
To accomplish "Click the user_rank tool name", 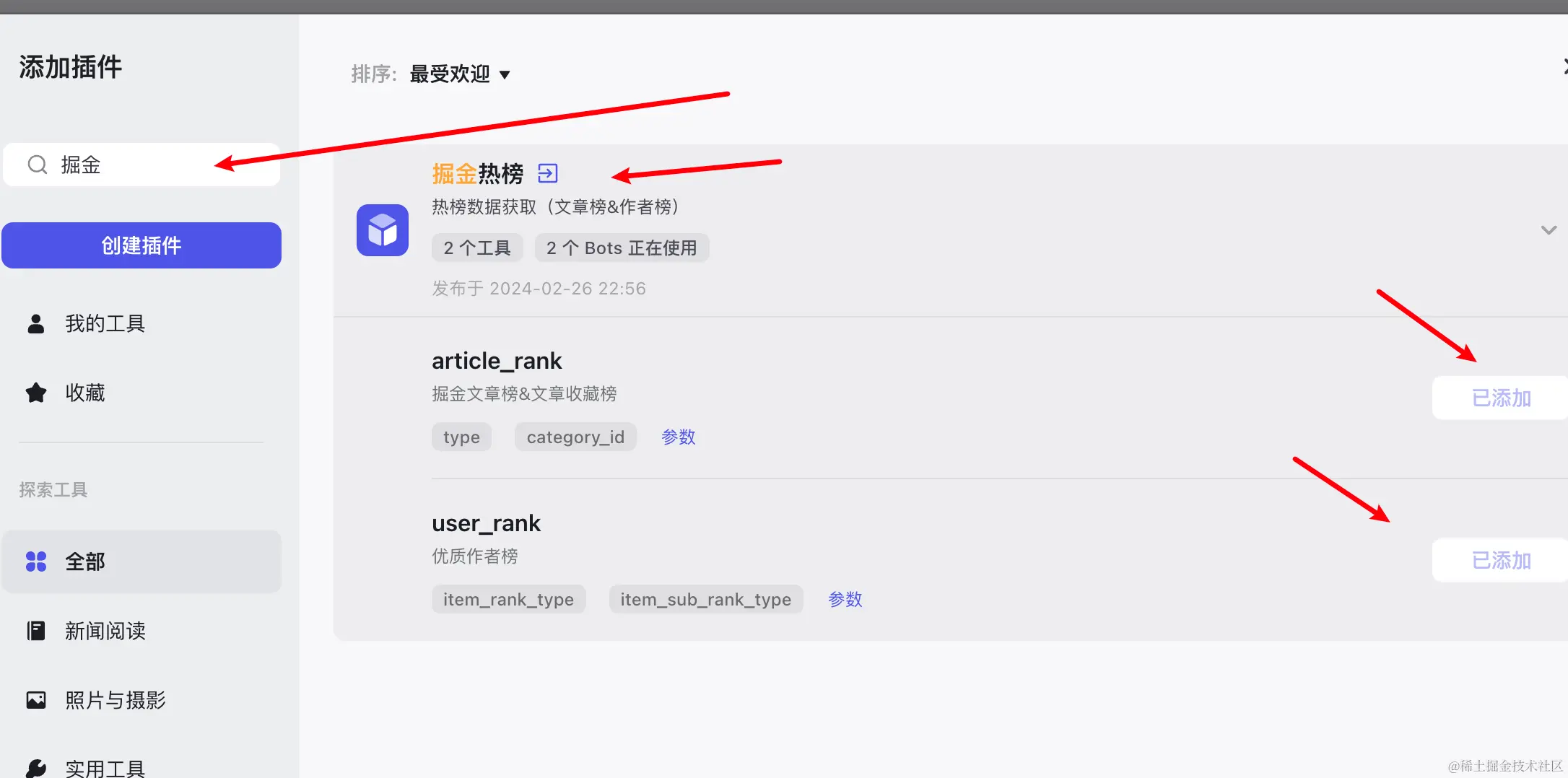I will 486,523.
